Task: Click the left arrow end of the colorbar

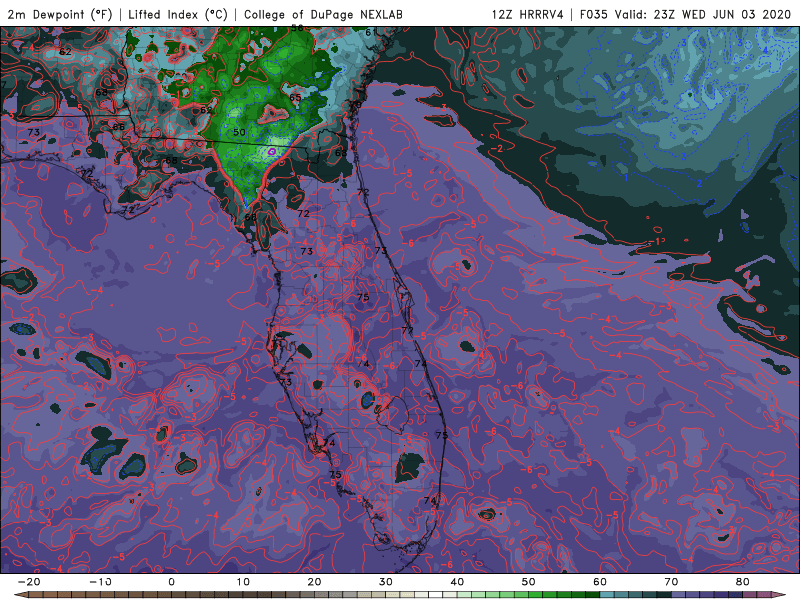Action: pos(20,595)
